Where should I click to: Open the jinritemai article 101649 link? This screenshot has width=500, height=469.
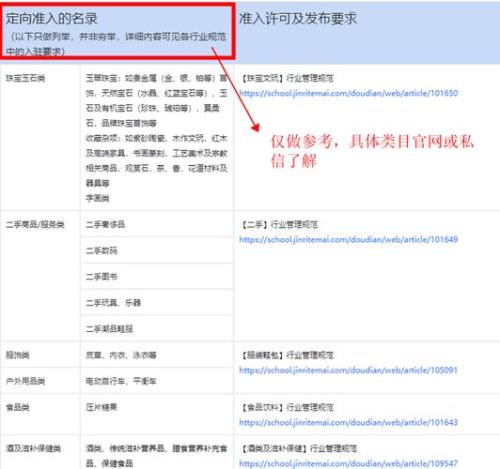point(348,239)
